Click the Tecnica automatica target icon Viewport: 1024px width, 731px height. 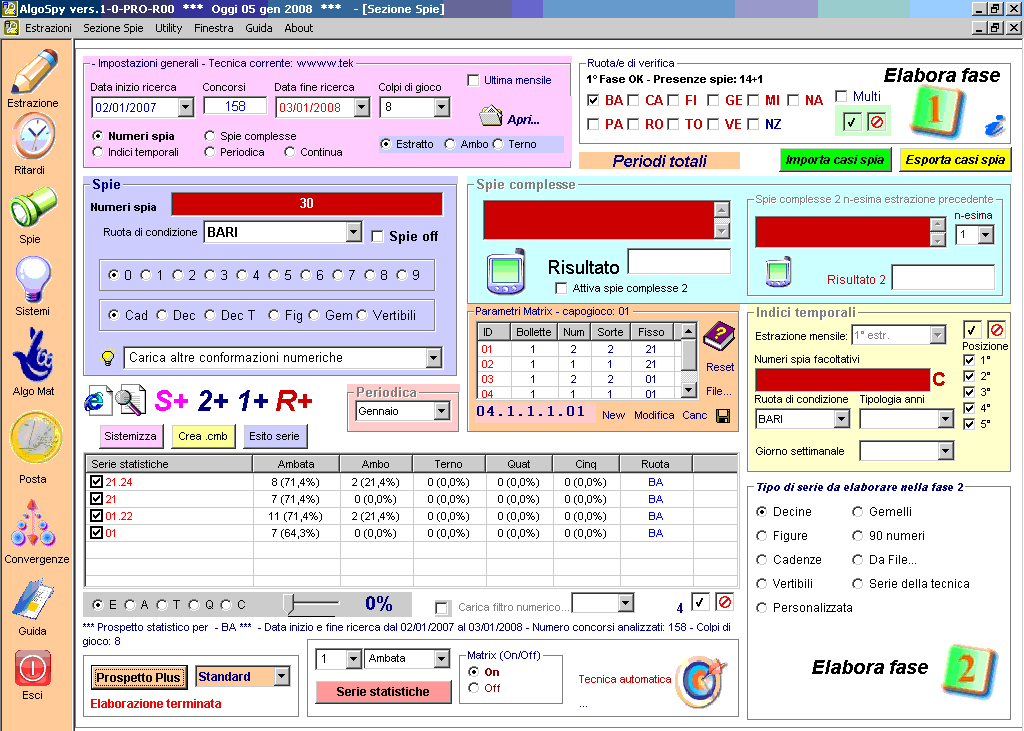click(701, 682)
